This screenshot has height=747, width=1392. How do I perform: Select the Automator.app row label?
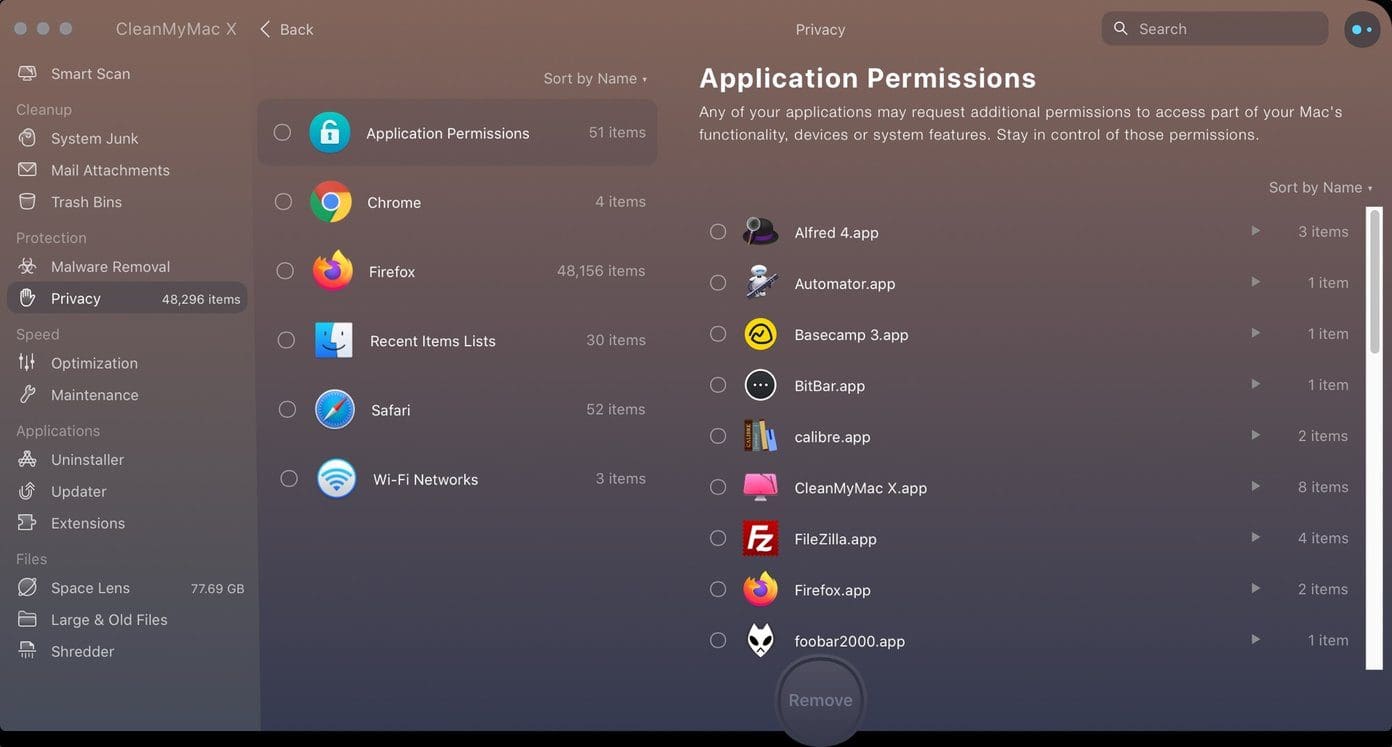pyautogui.click(x=845, y=284)
